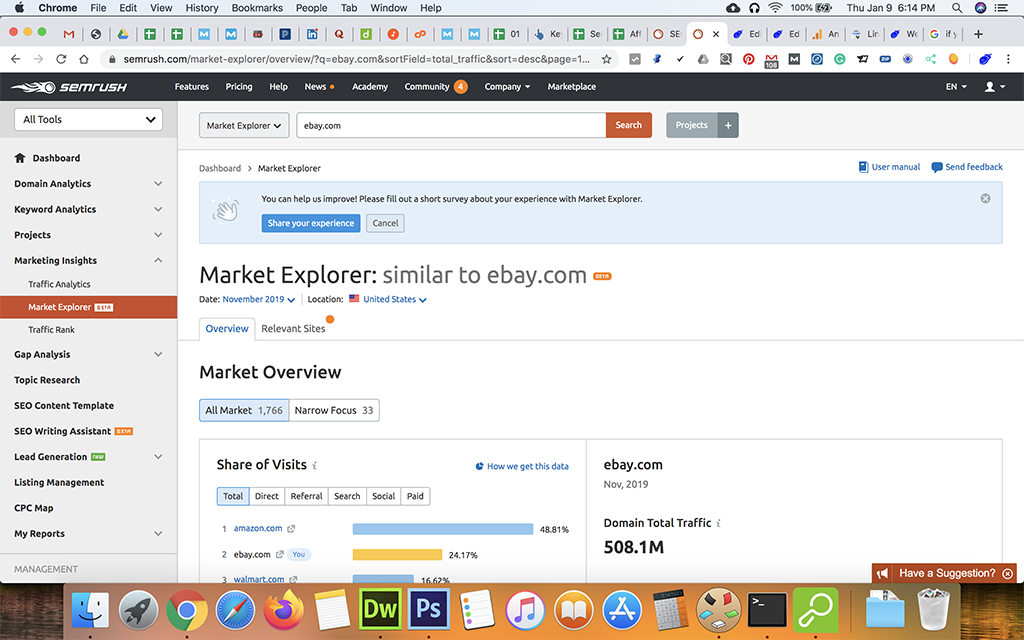Open amazon.com external link icon

(x=291, y=529)
